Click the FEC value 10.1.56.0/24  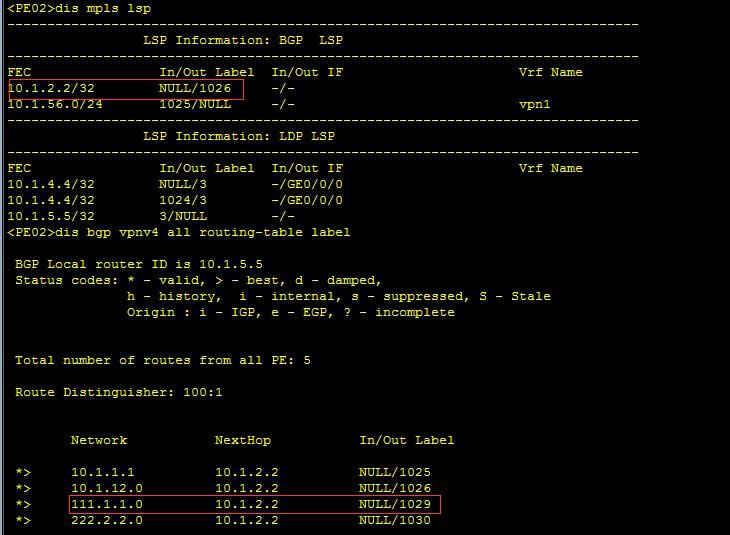(x=55, y=104)
